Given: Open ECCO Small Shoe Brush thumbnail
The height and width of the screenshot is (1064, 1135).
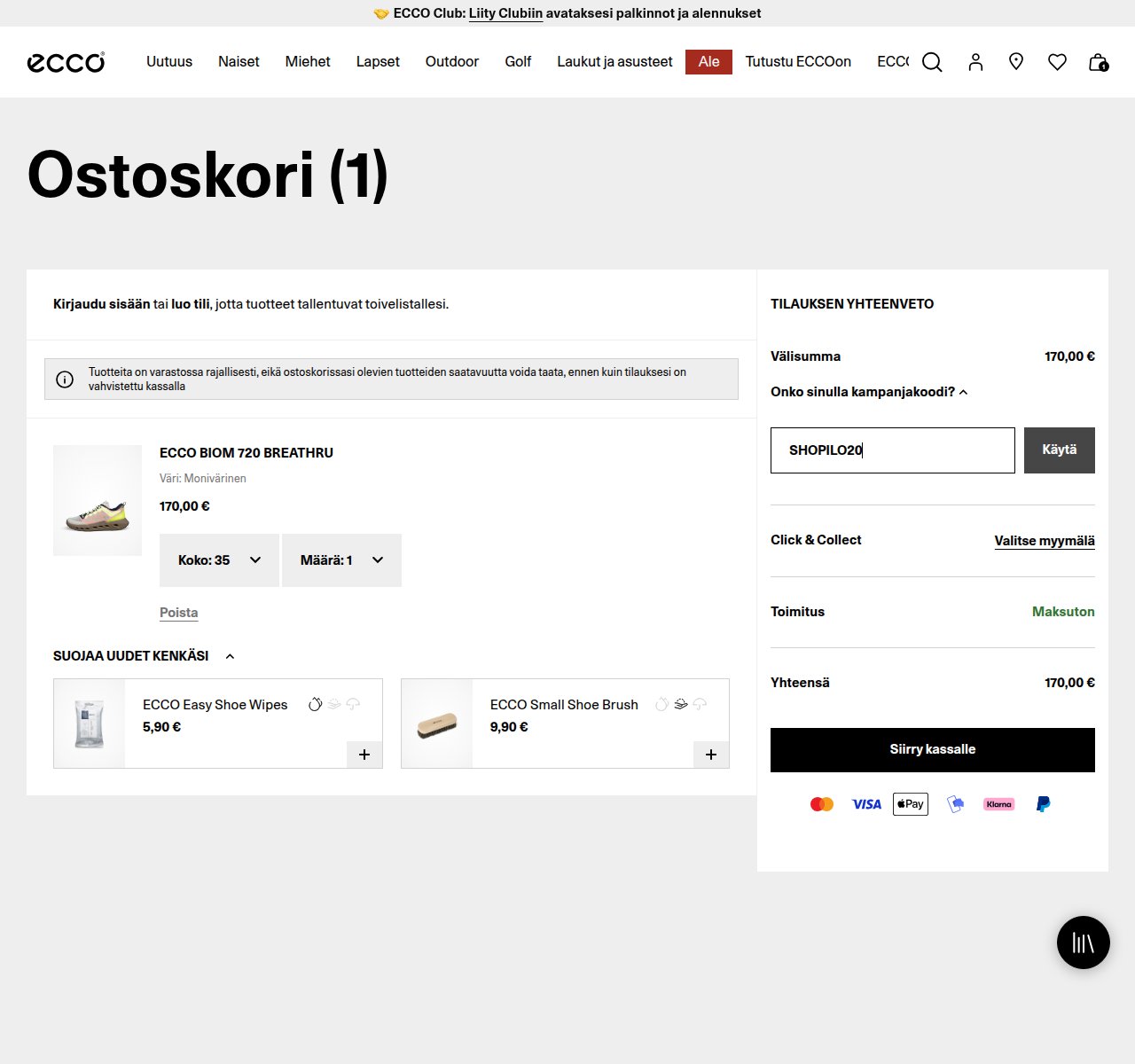Looking at the screenshot, I should coord(437,724).
